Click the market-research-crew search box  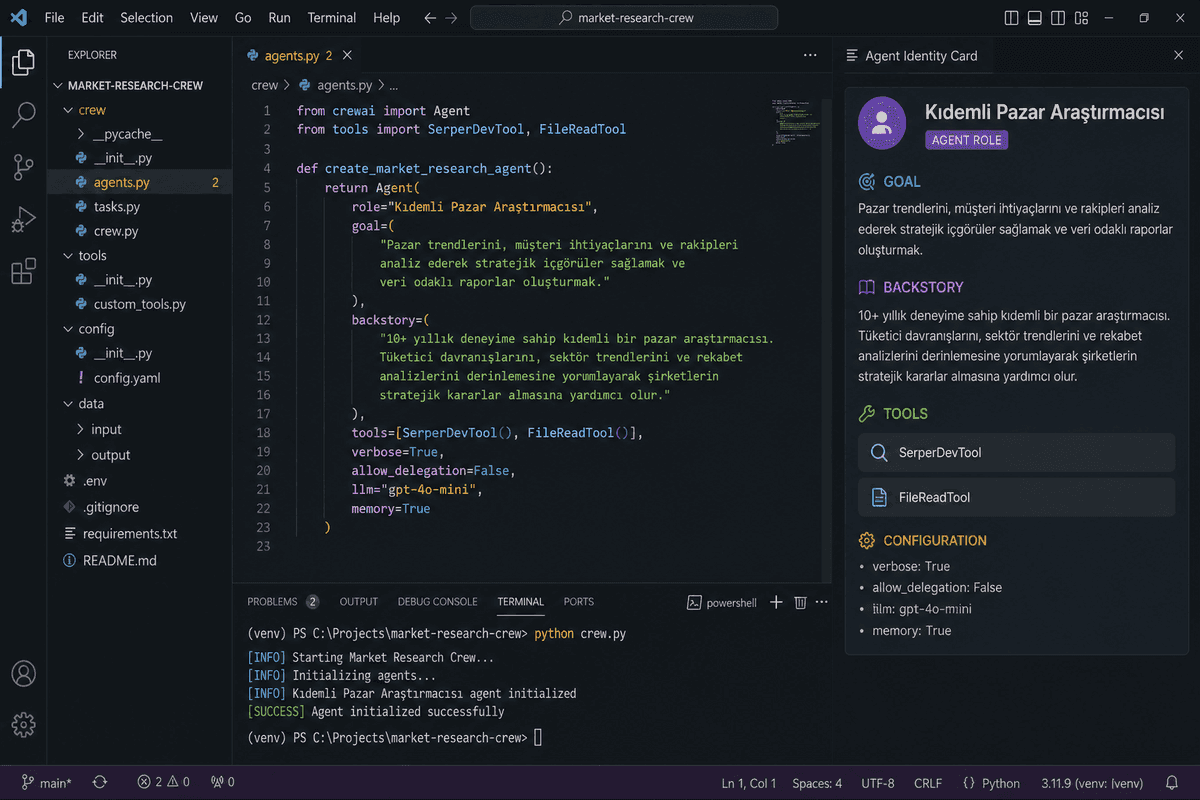624,18
